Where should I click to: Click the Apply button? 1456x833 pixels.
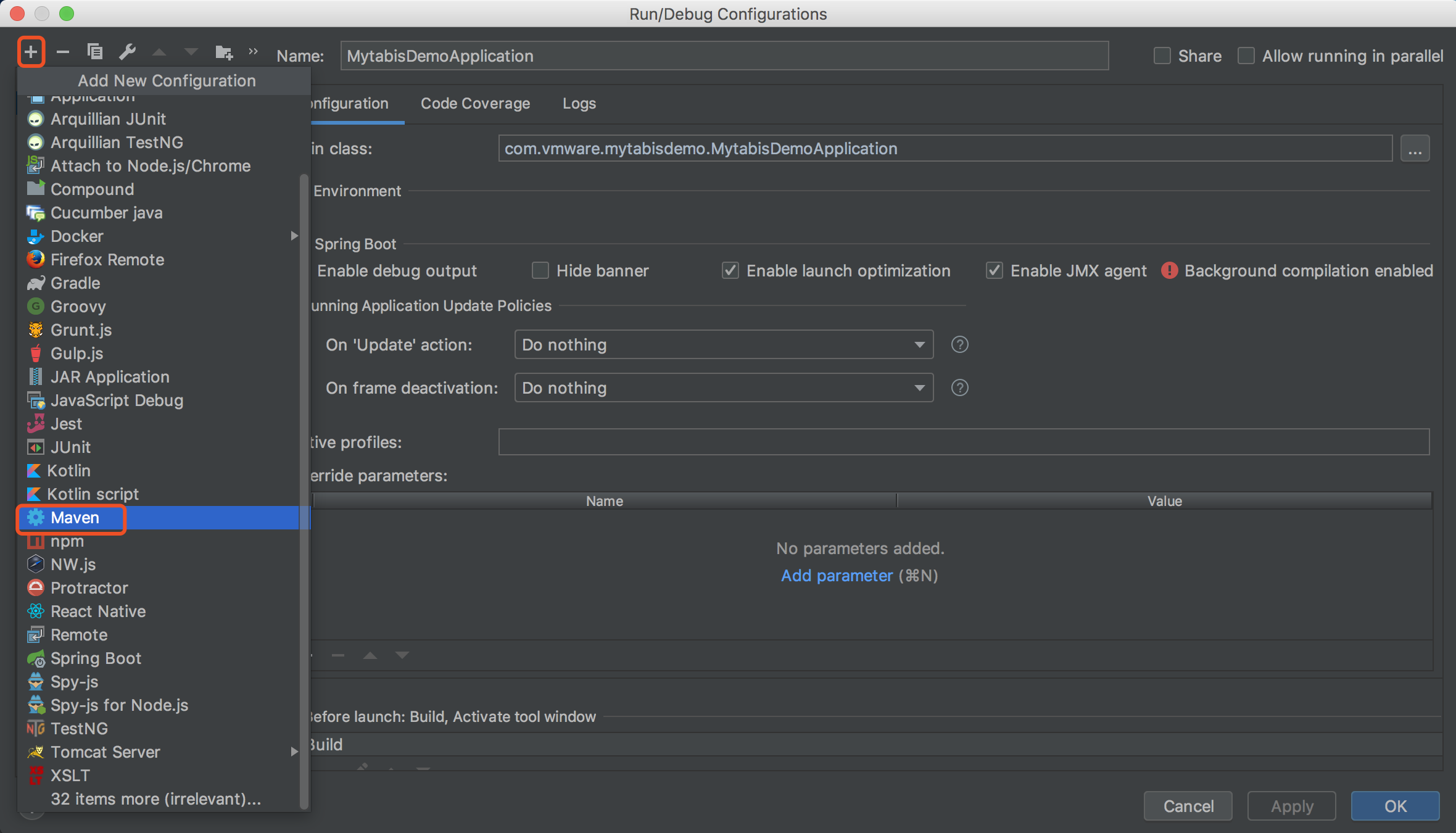click(x=1292, y=806)
